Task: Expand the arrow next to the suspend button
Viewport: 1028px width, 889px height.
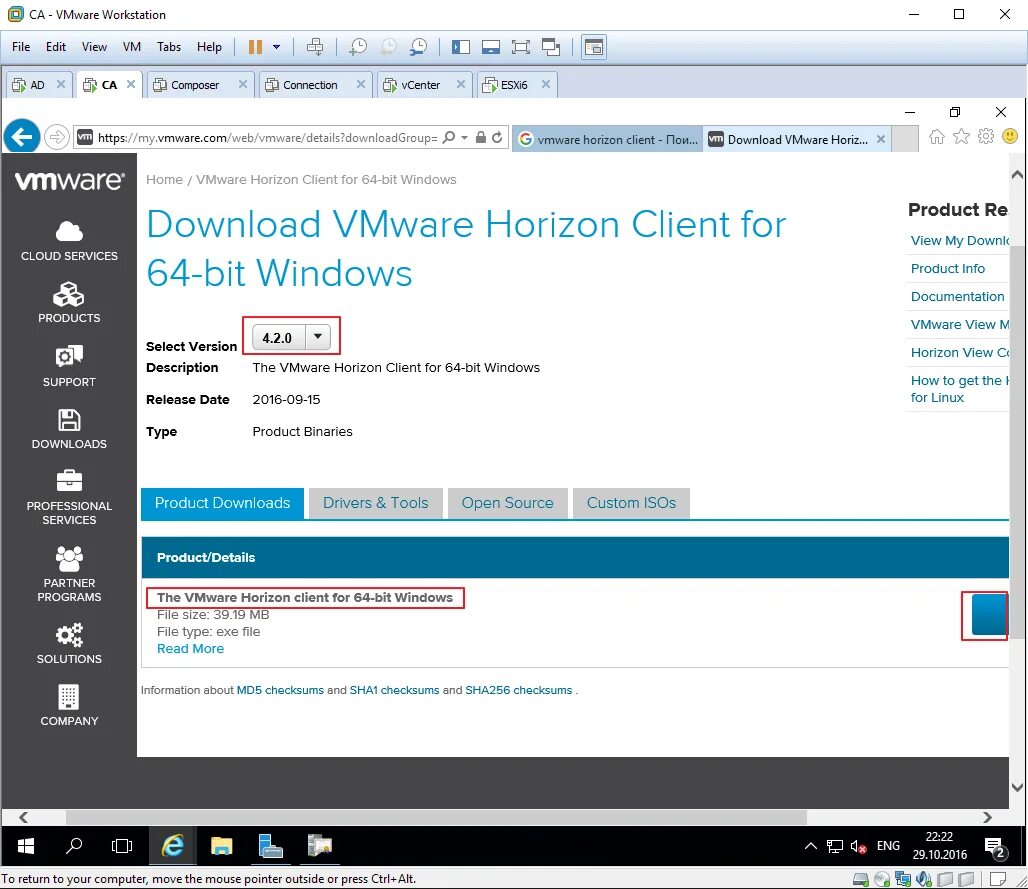Action: [x=275, y=46]
